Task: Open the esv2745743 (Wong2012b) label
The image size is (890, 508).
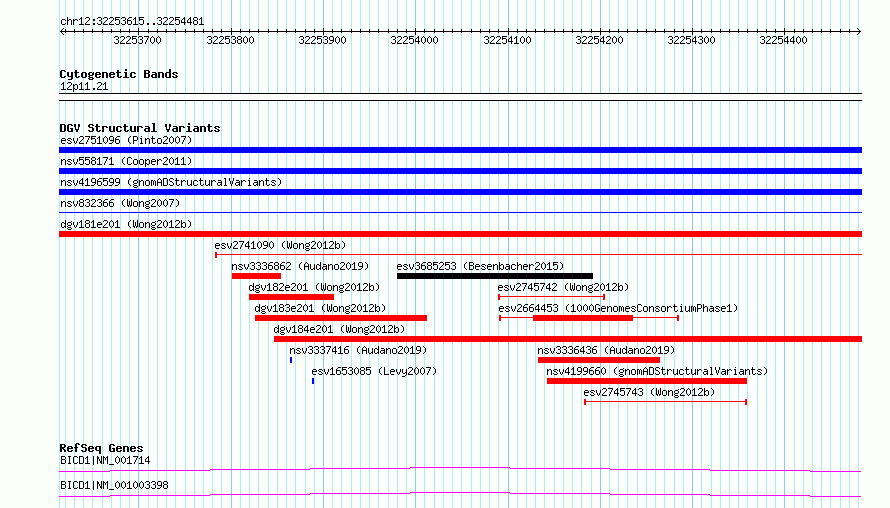Action: 649,392
